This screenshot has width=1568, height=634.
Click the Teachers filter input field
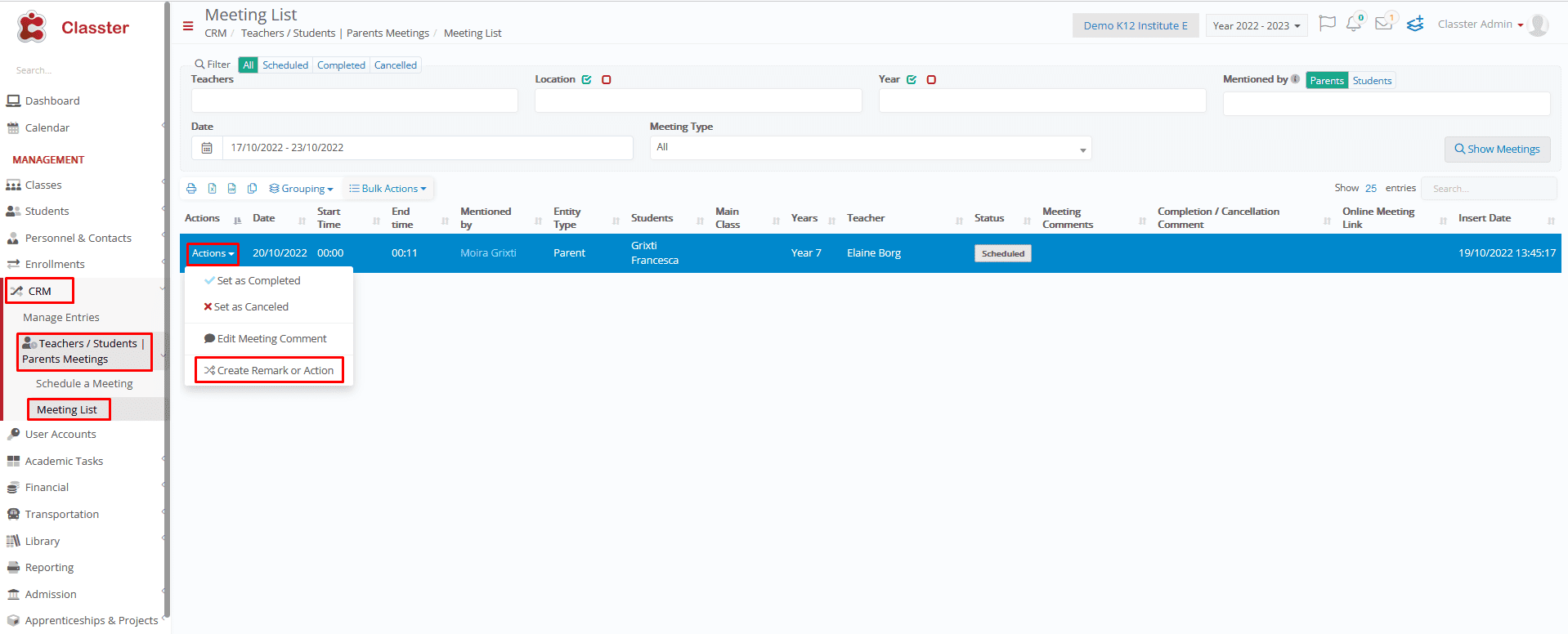point(355,100)
